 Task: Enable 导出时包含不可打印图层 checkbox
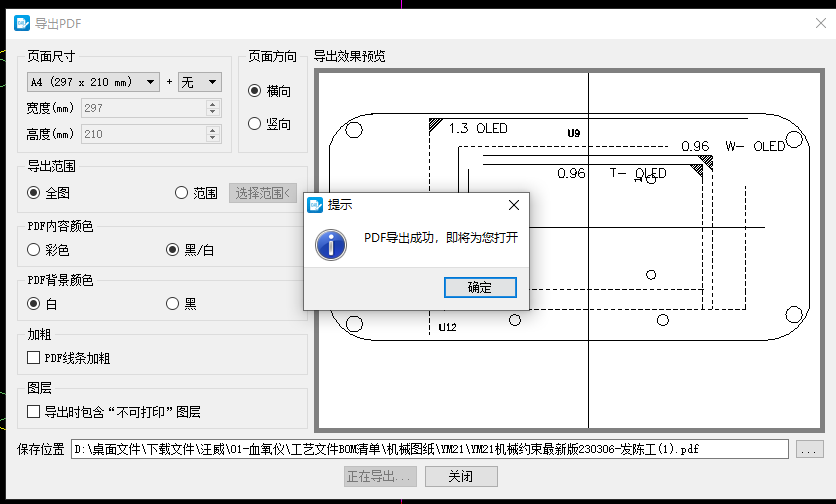pos(114,412)
